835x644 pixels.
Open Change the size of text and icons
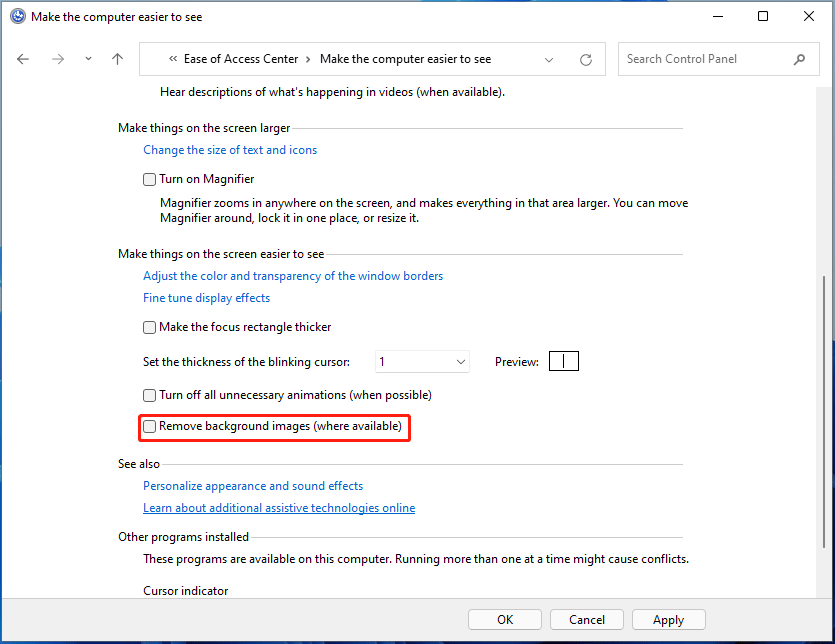click(x=230, y=149)
